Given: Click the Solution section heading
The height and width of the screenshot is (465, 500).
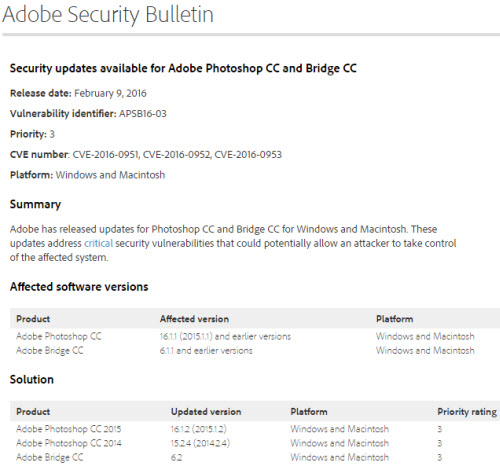Looking at the screenshot, I should 32,379.
